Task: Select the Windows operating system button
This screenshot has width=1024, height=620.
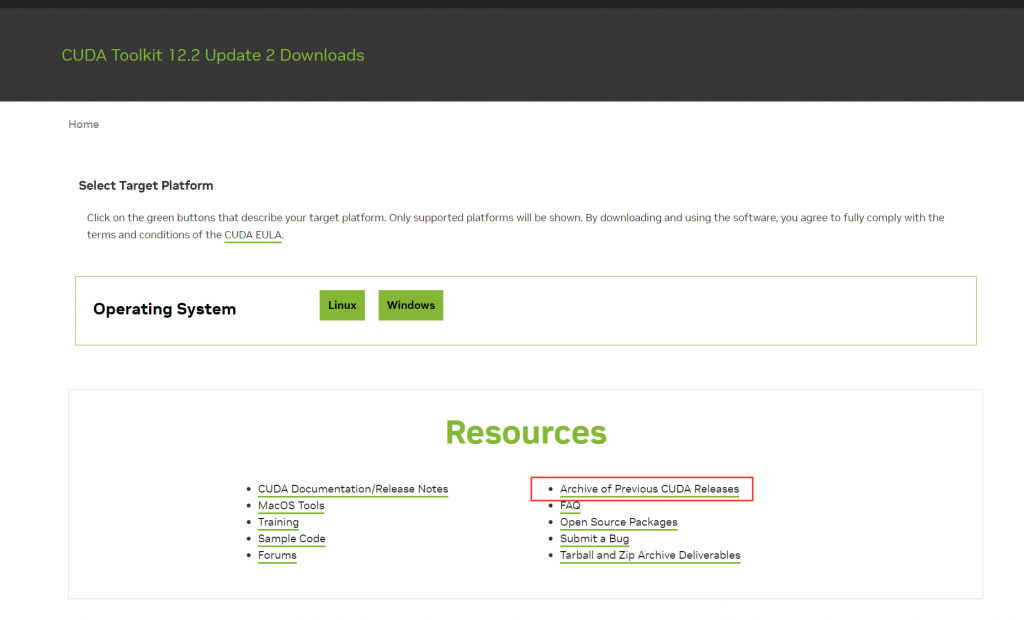Action: click(x=411, y=305)
